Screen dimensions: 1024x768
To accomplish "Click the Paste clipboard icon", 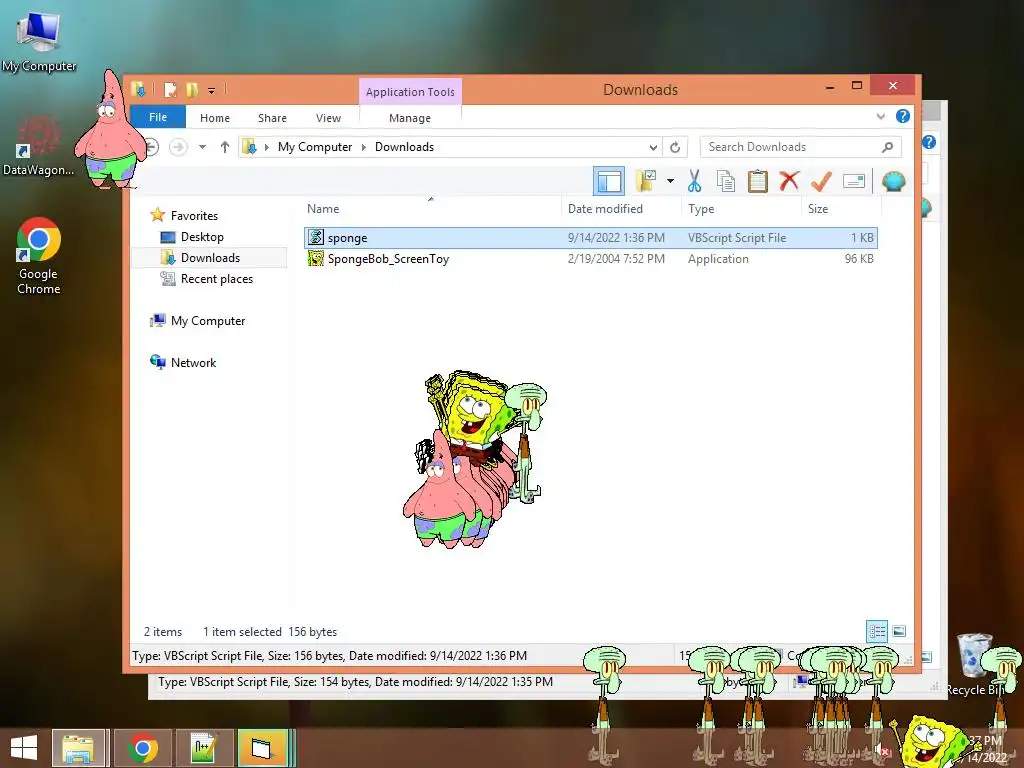I will click(758, 181).
